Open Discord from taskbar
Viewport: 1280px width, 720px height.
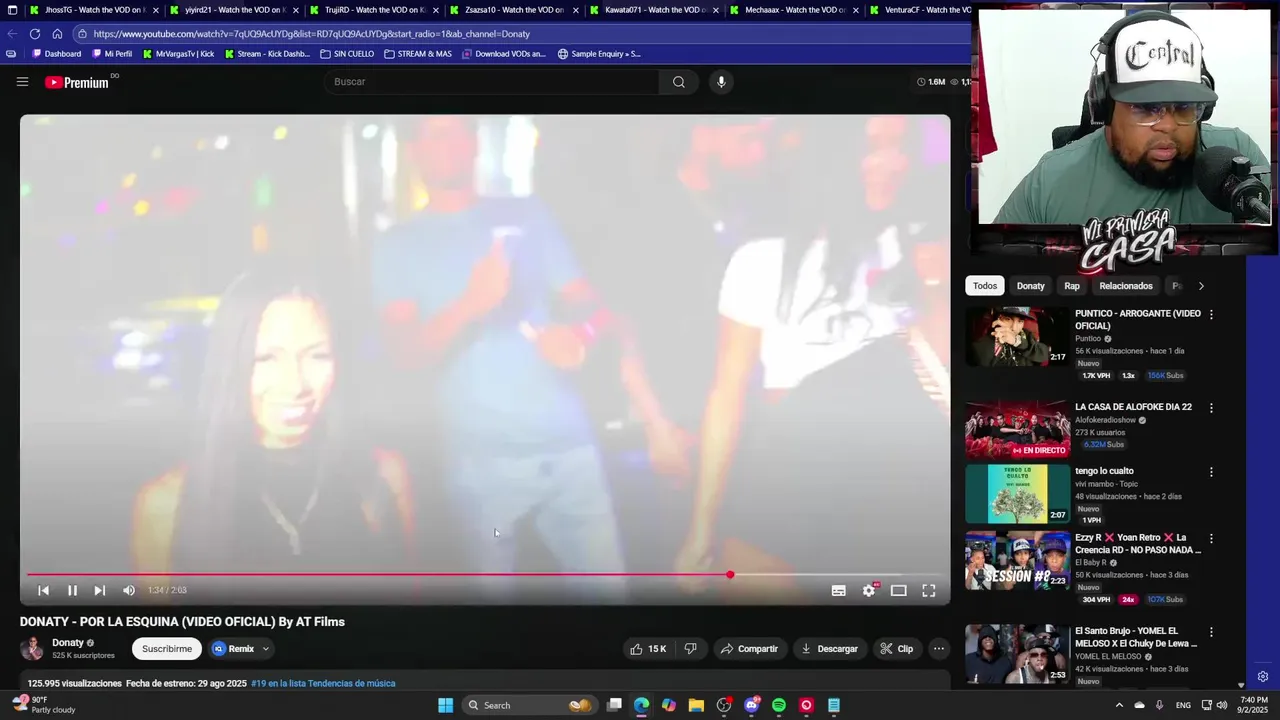pos(752,705)
